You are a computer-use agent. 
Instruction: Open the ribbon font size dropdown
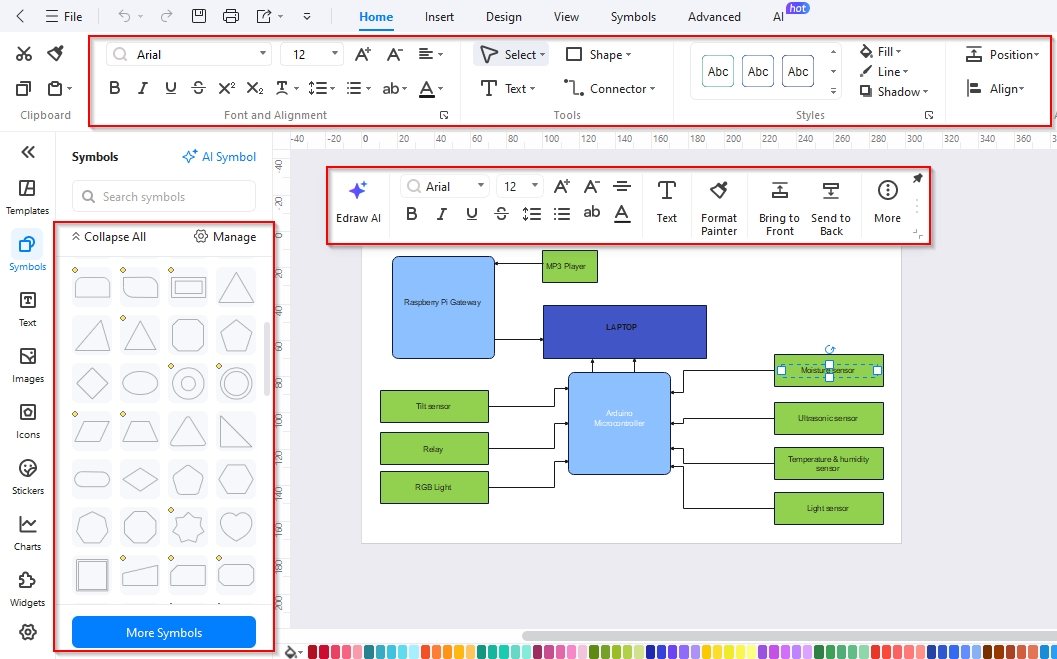click(334, 54)
